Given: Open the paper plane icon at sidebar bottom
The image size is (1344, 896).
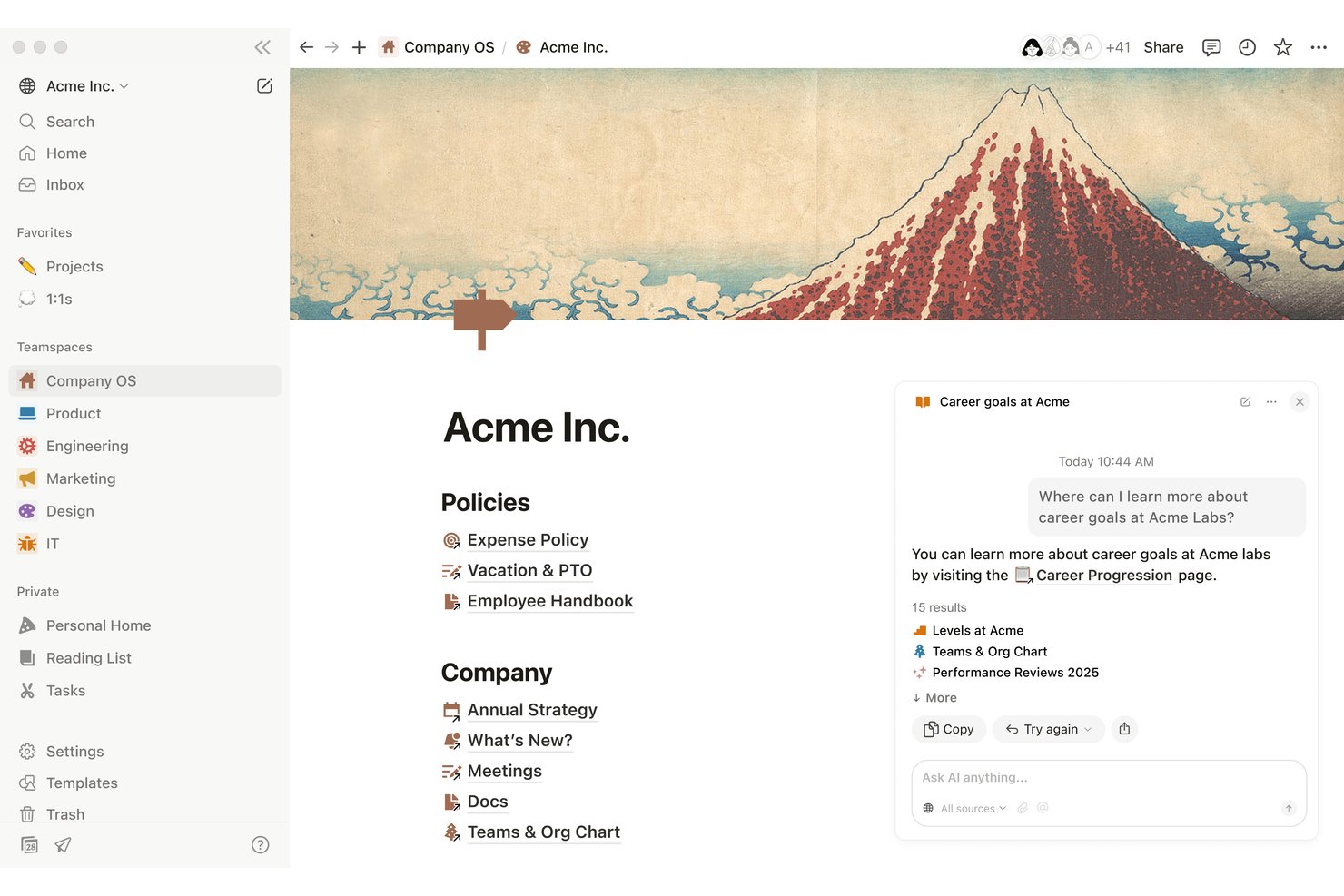Looking at the screenshot, I should (x=63, y=845).
